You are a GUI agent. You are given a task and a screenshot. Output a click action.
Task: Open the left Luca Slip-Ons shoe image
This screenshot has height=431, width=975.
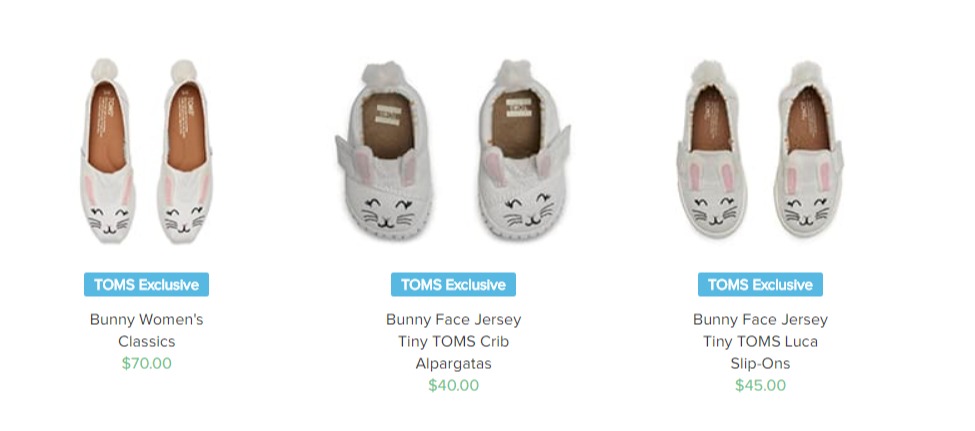click(x=713, y=148)
